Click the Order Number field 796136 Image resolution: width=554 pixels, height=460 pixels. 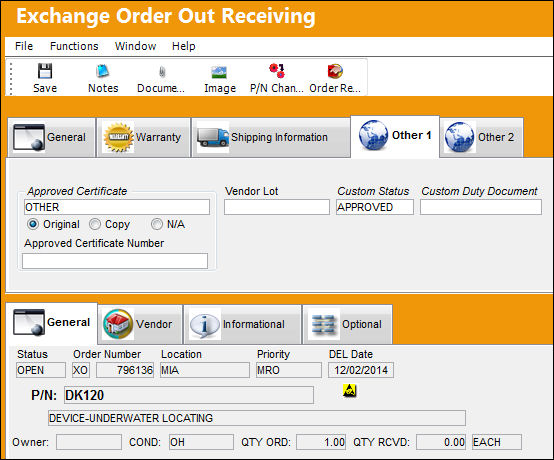125,370
